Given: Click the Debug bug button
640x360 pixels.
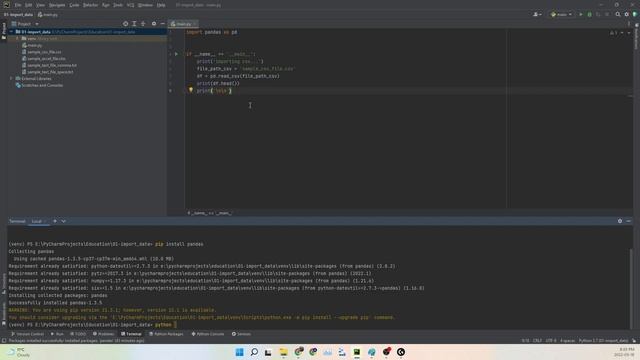Looking at the screenshot, I should (589, 14).
